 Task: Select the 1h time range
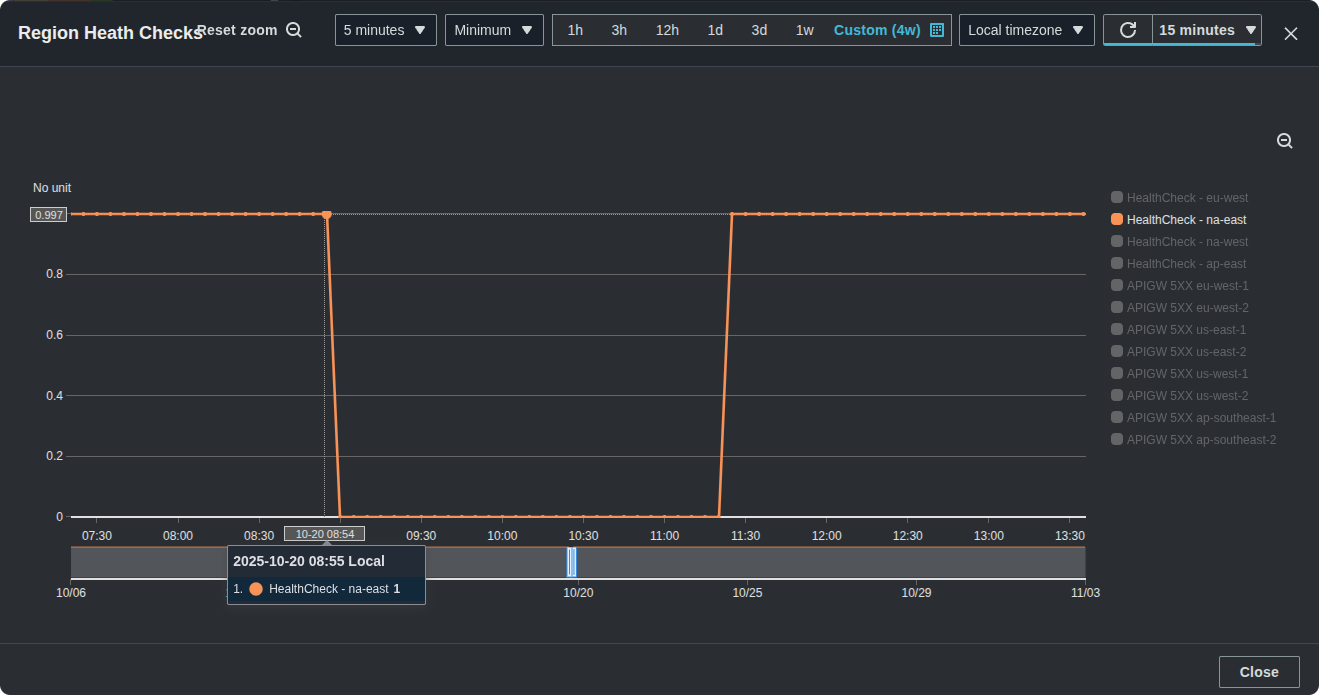pos(575,30)
